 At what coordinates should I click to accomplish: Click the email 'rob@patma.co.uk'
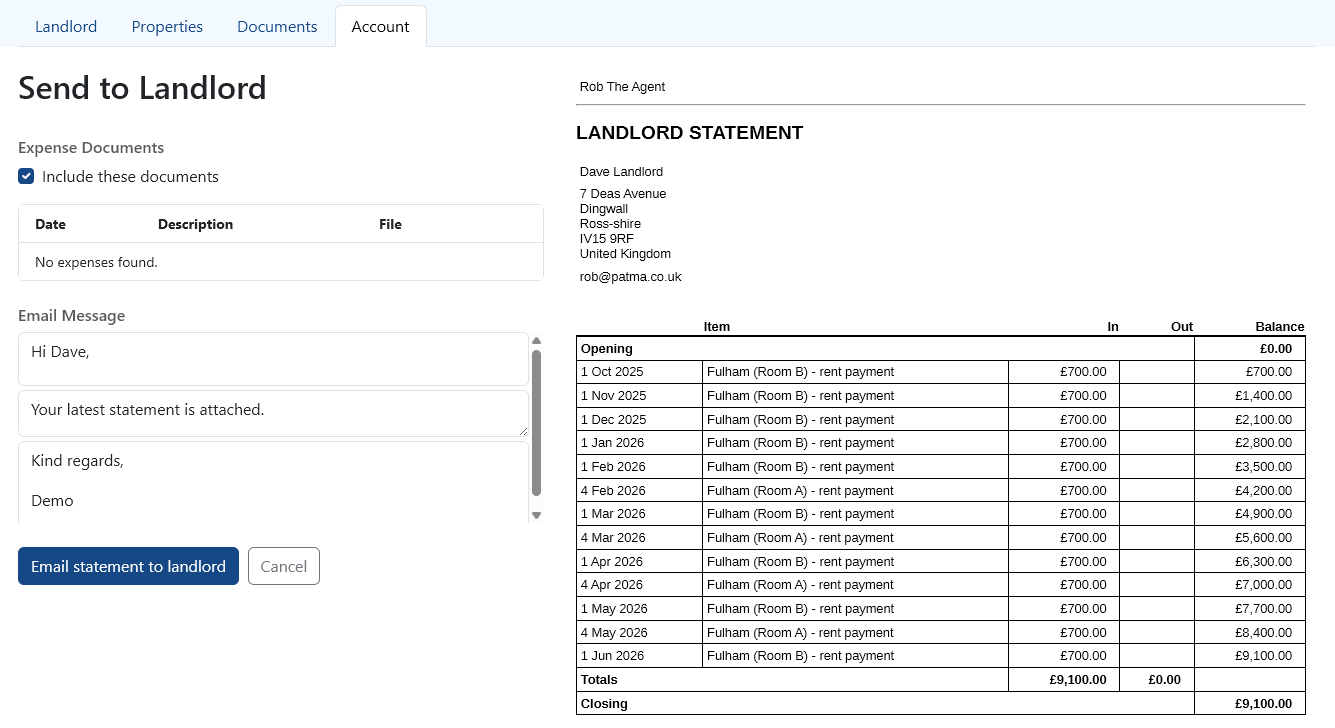click(x=631, y=277)
